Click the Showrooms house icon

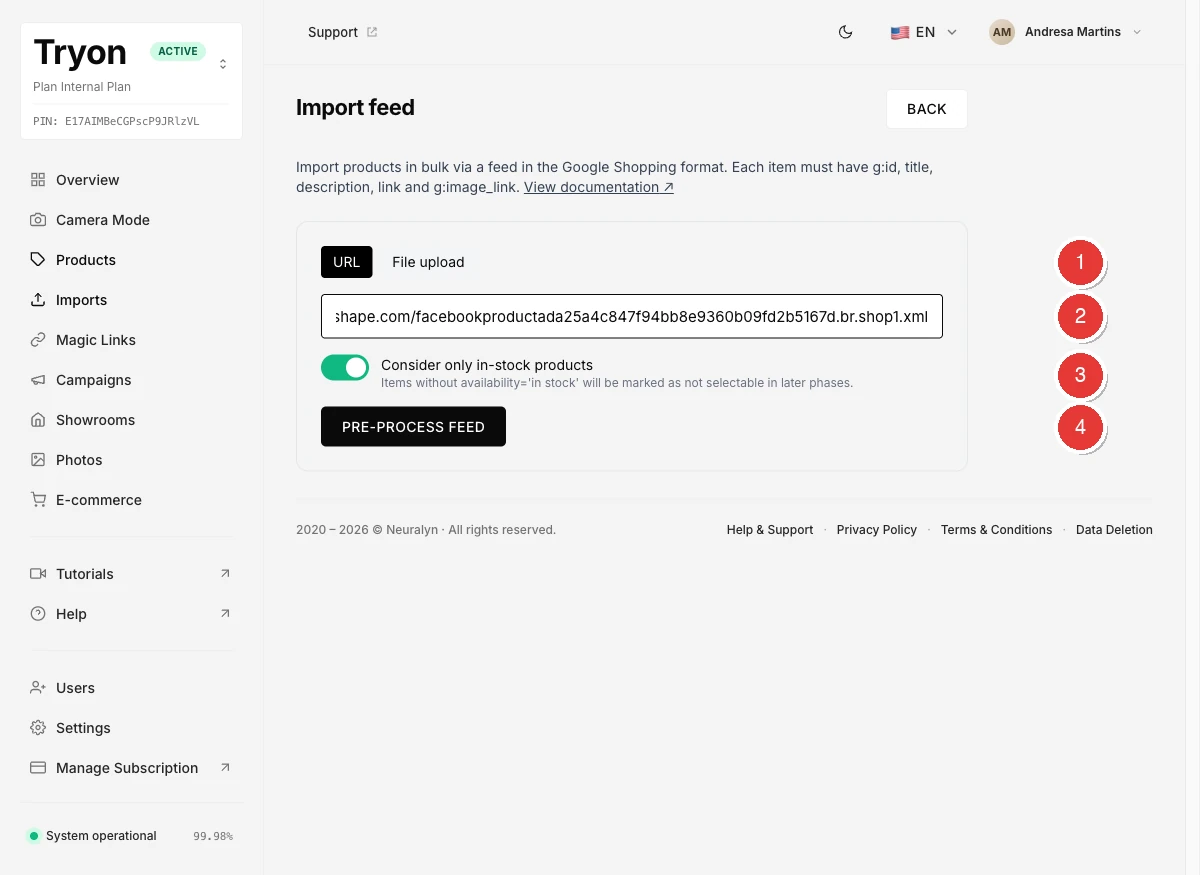[38, 420]
